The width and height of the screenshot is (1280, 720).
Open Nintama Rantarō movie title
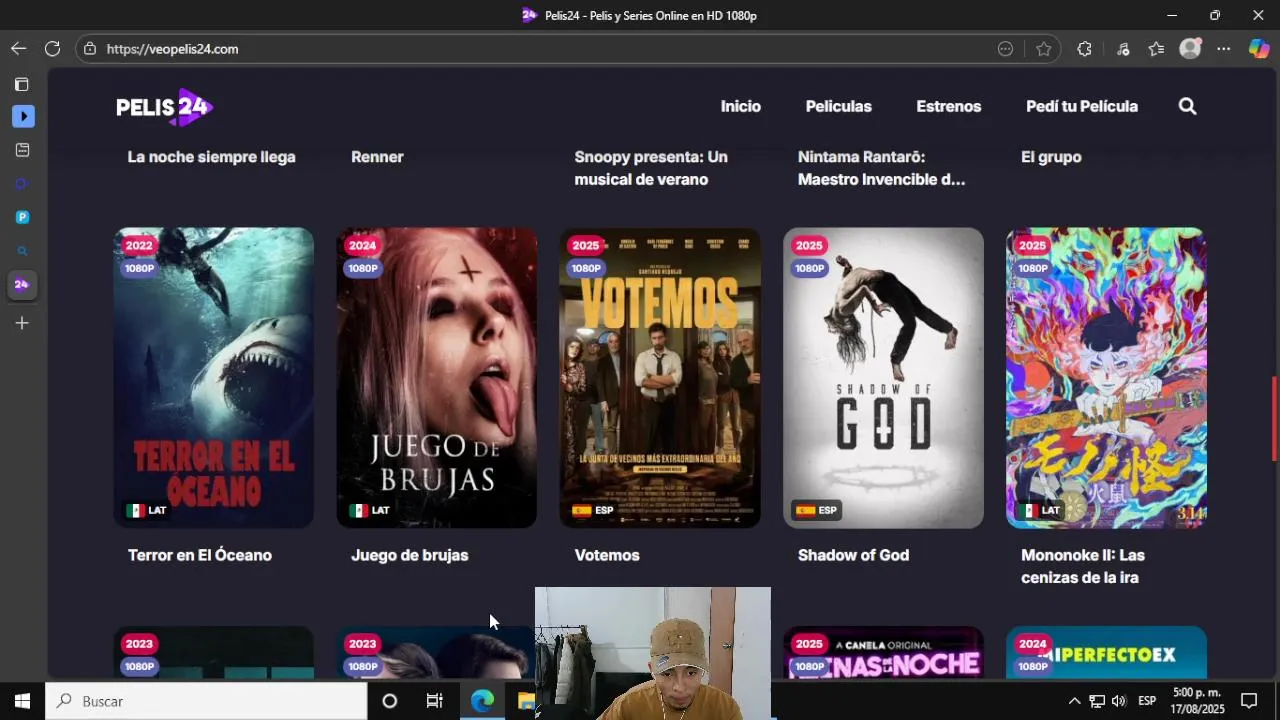(882, 168)
